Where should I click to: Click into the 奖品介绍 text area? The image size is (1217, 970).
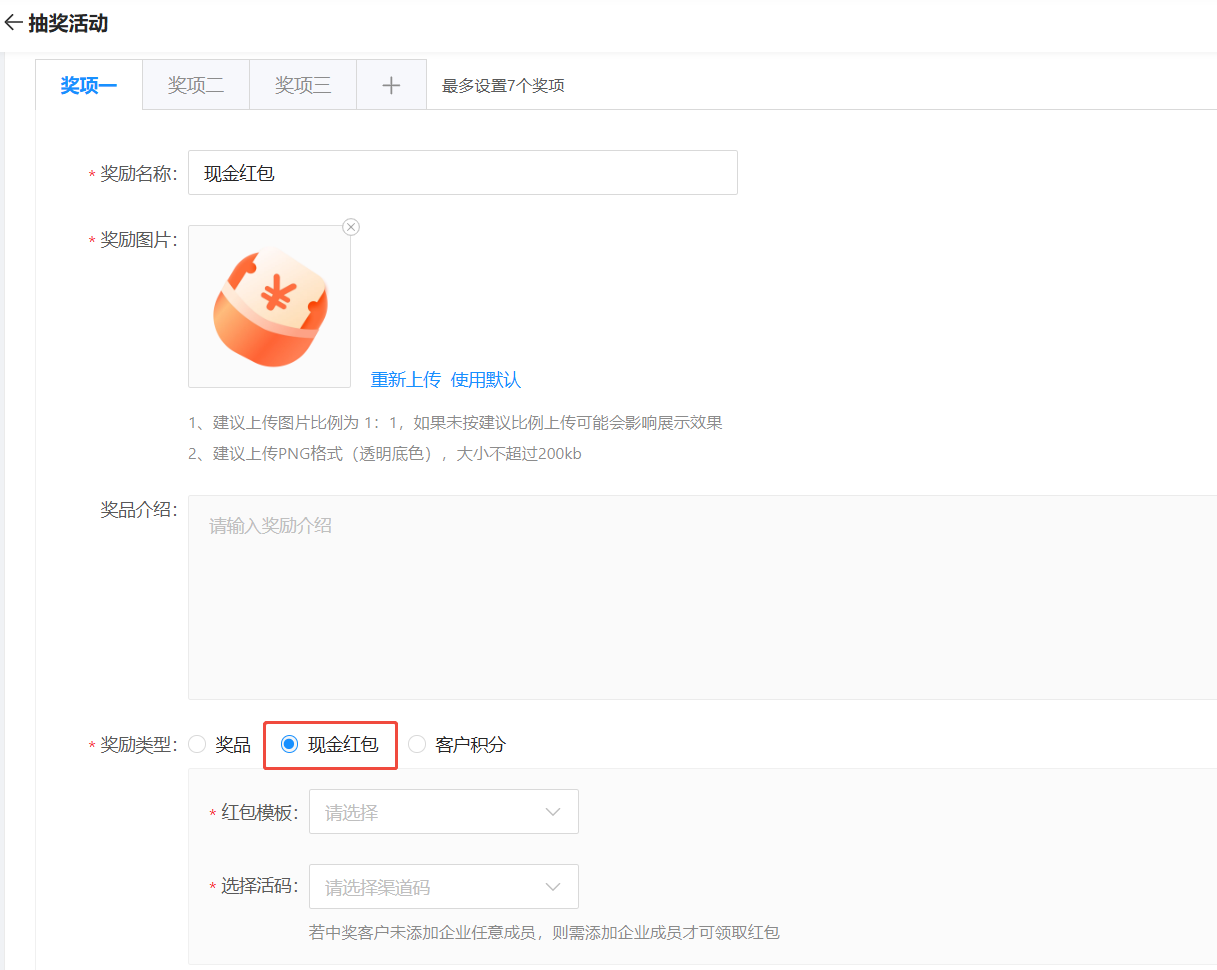pos(700,597)
